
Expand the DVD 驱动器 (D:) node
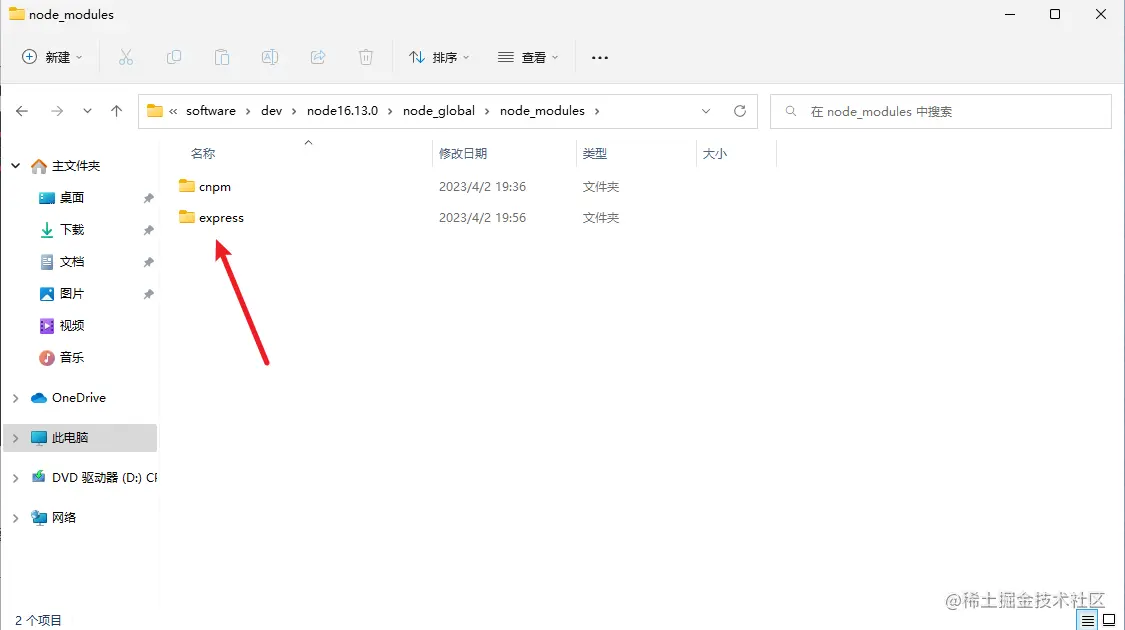16,478
